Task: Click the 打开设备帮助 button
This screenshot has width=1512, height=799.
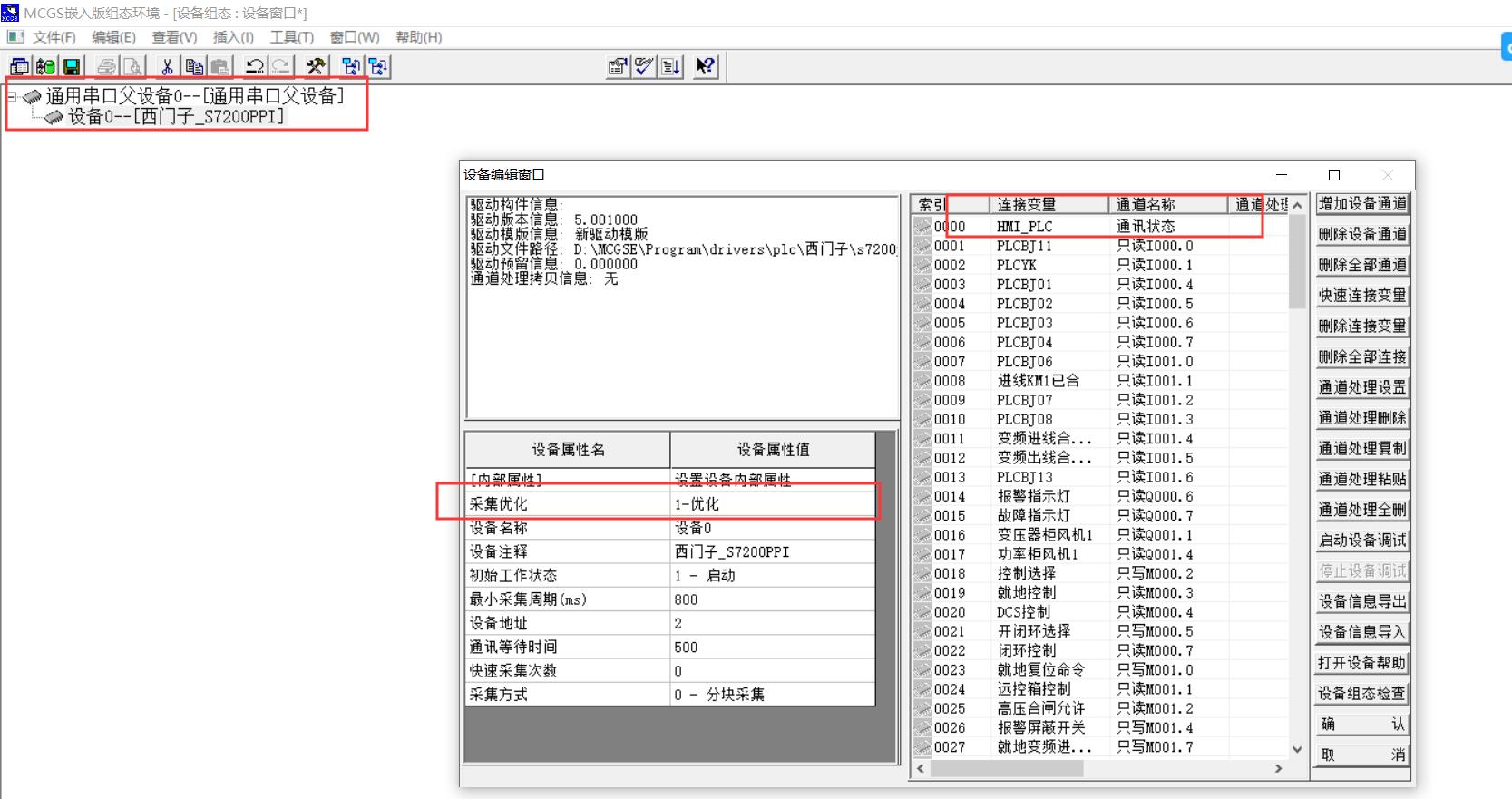Action: [1362, 663]
